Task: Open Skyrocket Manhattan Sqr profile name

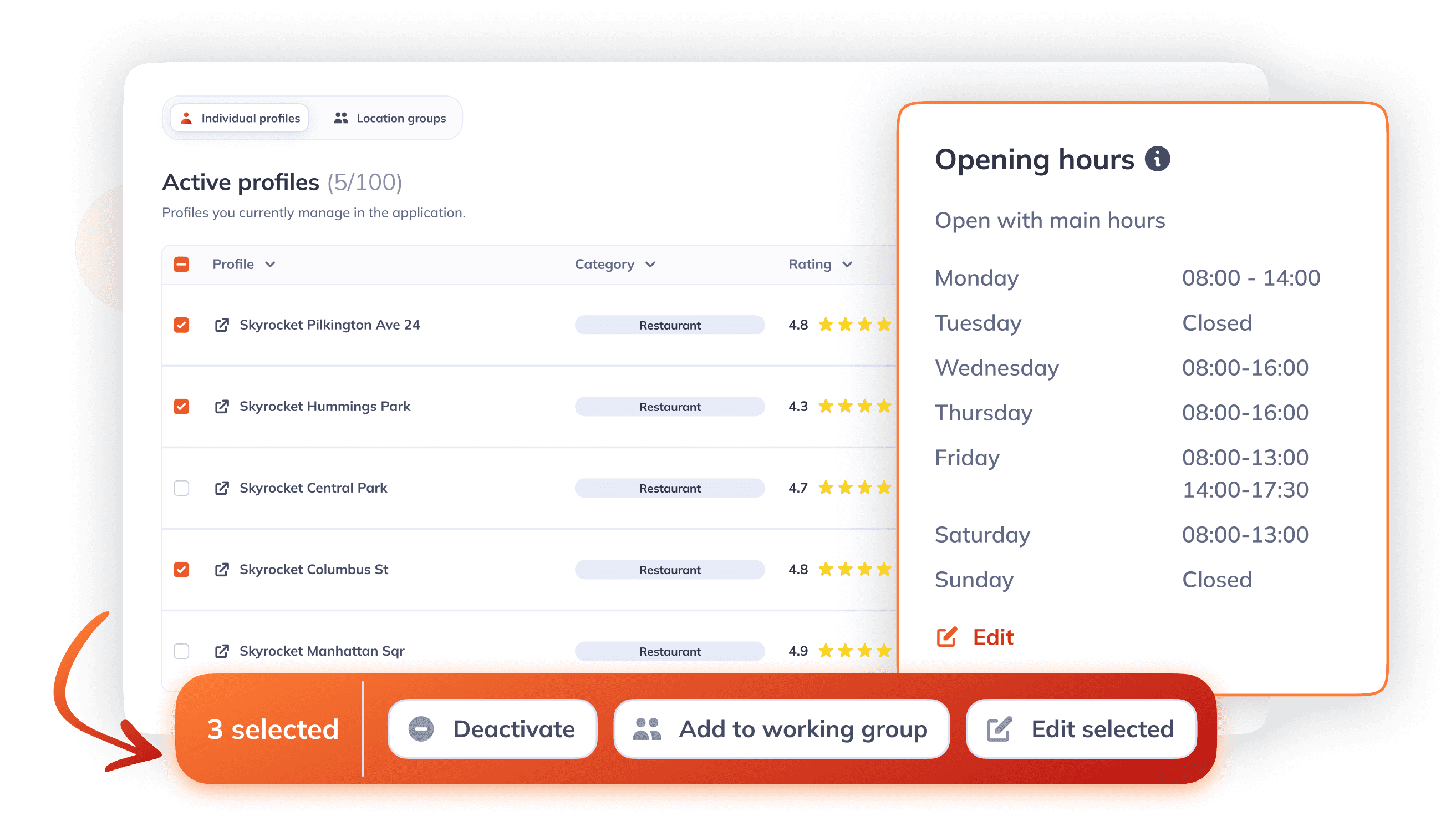Action: point(322,650)
